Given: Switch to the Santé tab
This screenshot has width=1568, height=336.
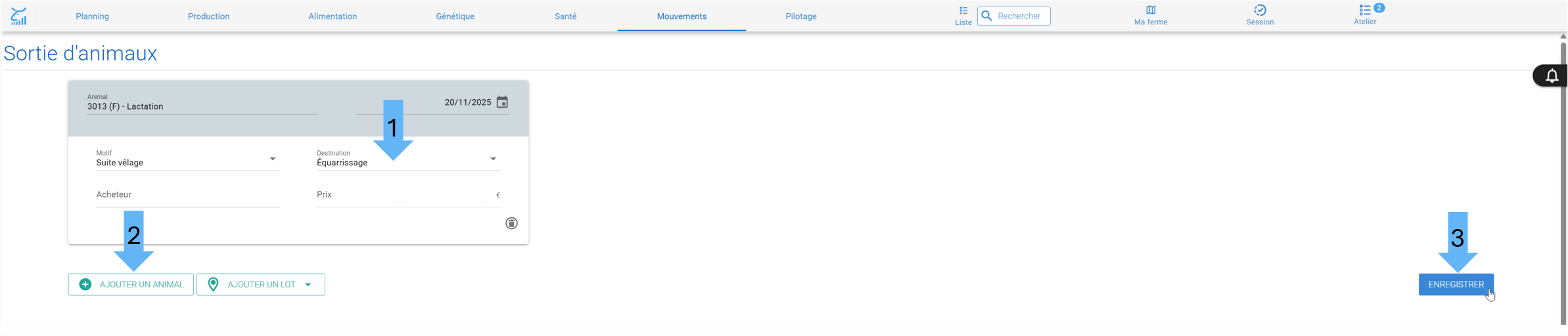Looking at the screenshot, I should tap(565, 16).
